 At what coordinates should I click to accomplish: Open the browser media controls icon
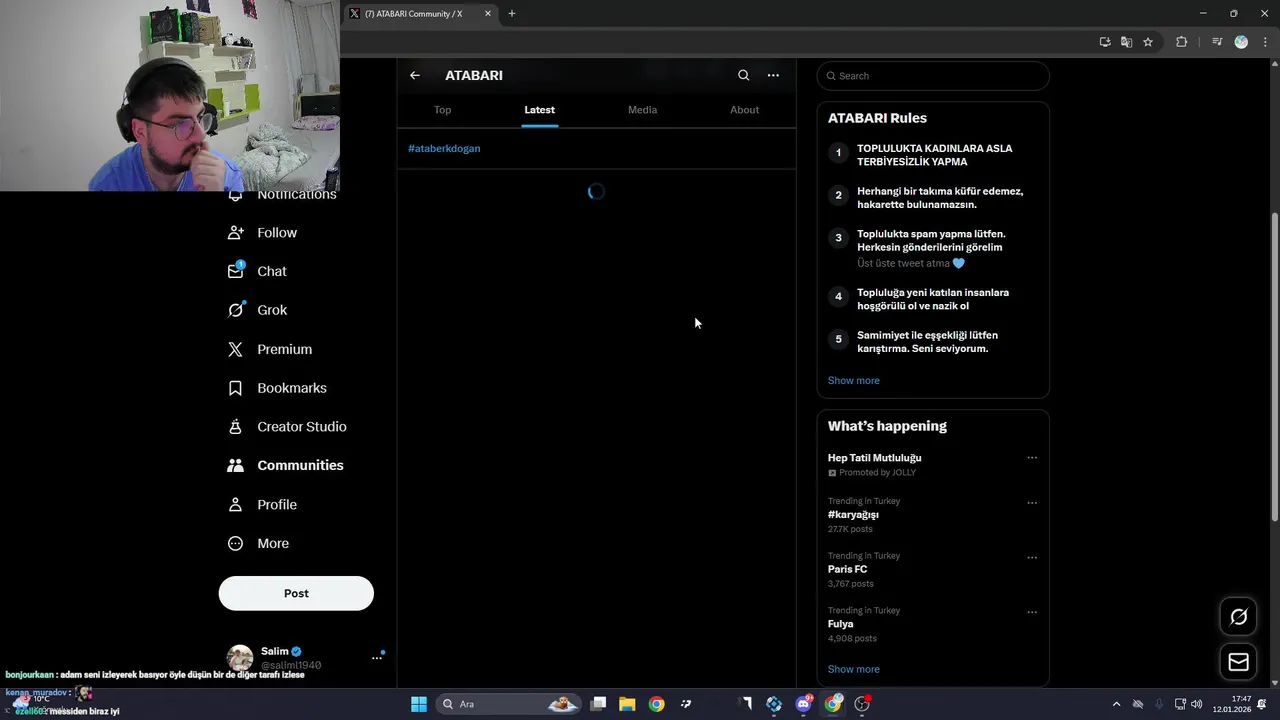(x=1217, y=42)
